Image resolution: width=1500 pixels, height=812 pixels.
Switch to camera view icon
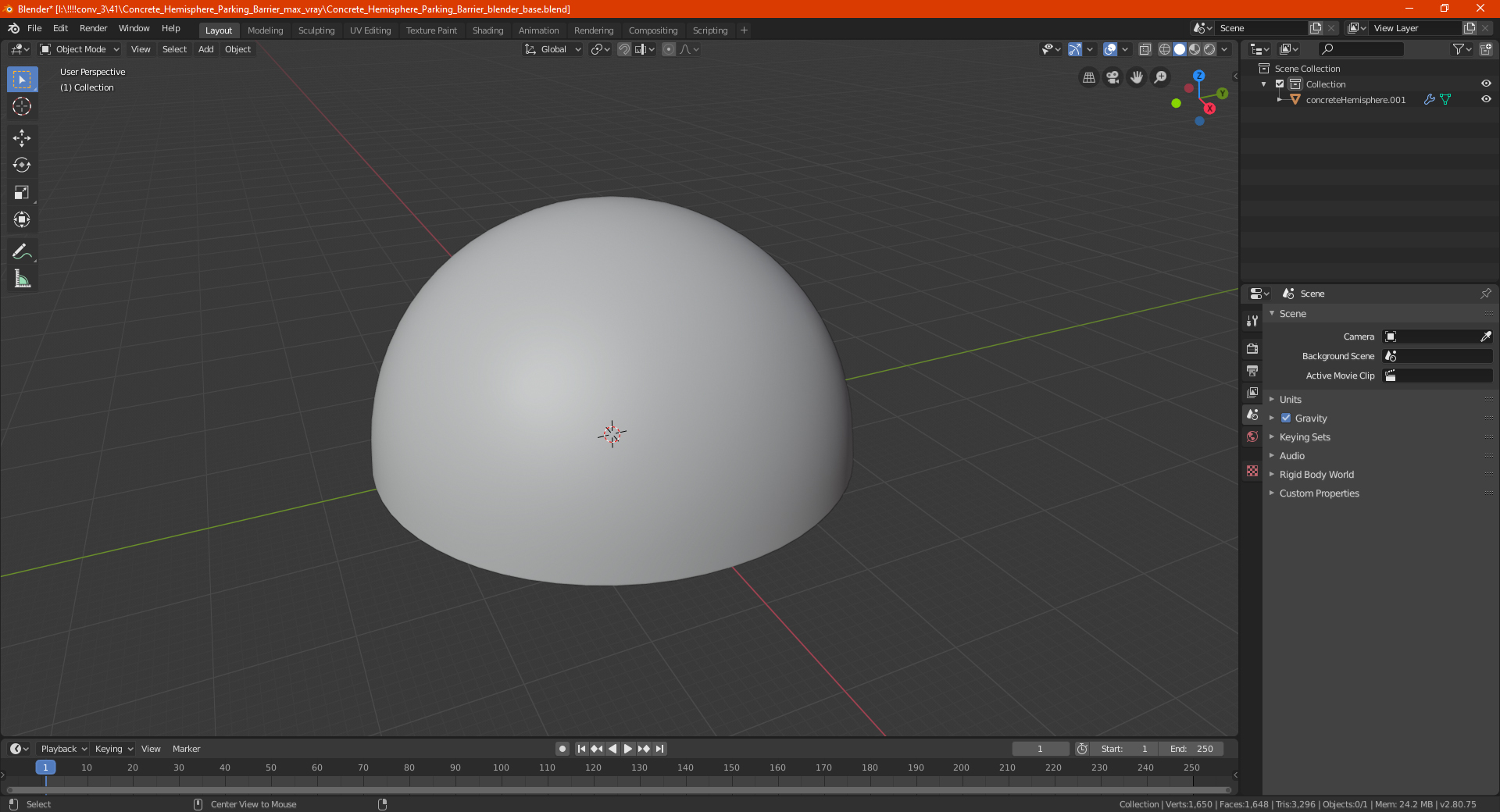1112,77
